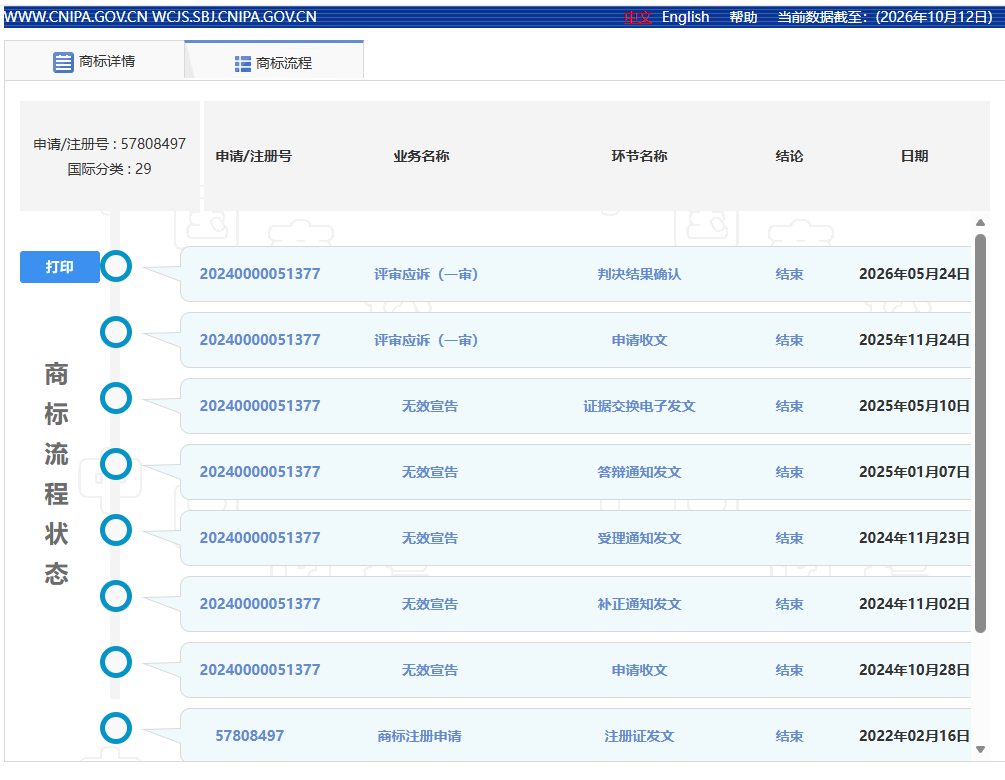The height and width of the screenshot is (780, 1005).
Task: Select 判决结果确认 step name
Action: (639, 274)
